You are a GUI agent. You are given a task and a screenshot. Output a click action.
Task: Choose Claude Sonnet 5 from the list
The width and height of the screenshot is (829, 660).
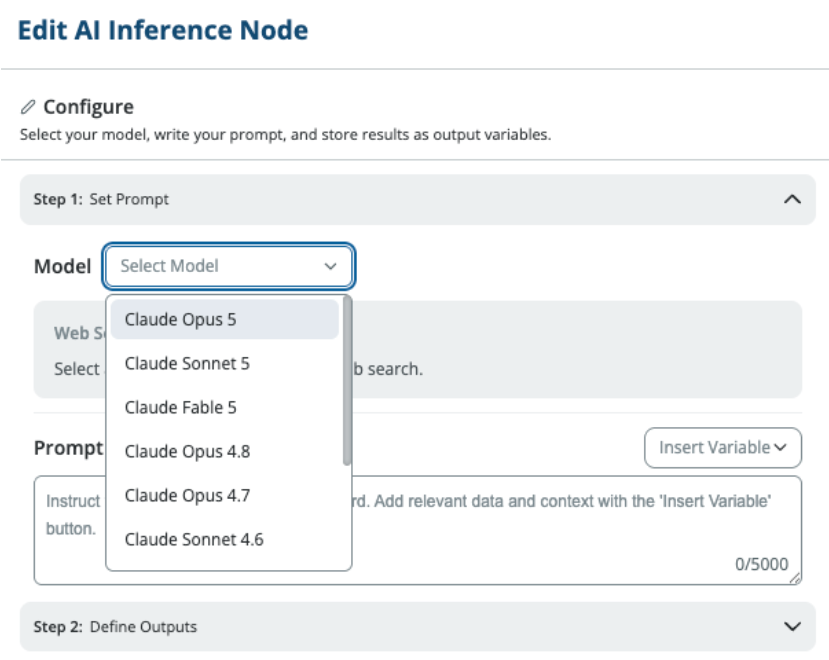(x=225, y=363)
